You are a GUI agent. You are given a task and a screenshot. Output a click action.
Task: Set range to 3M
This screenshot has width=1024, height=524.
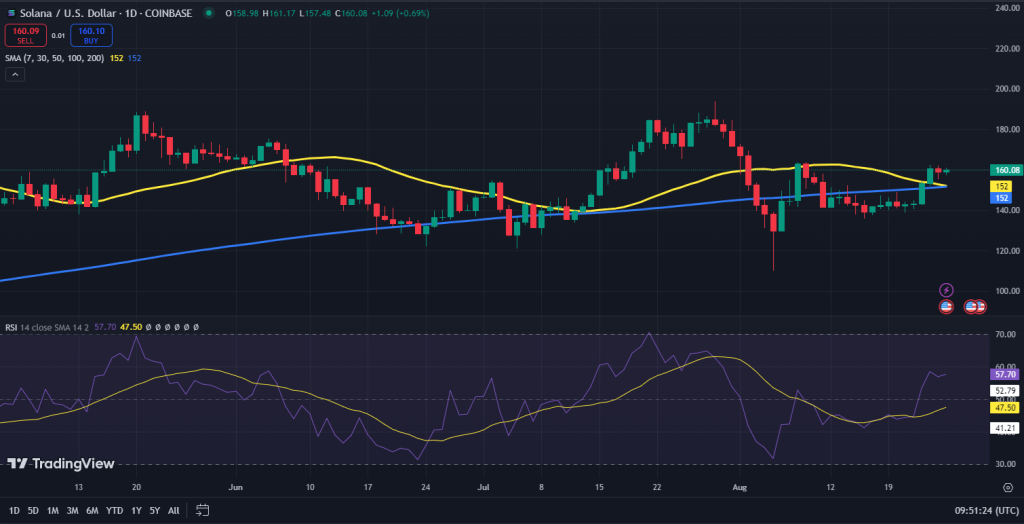[72, 510]
